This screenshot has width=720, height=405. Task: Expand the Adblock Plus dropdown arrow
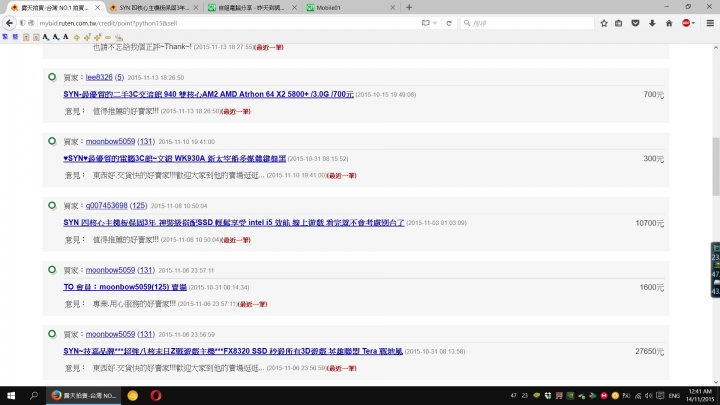693,23
